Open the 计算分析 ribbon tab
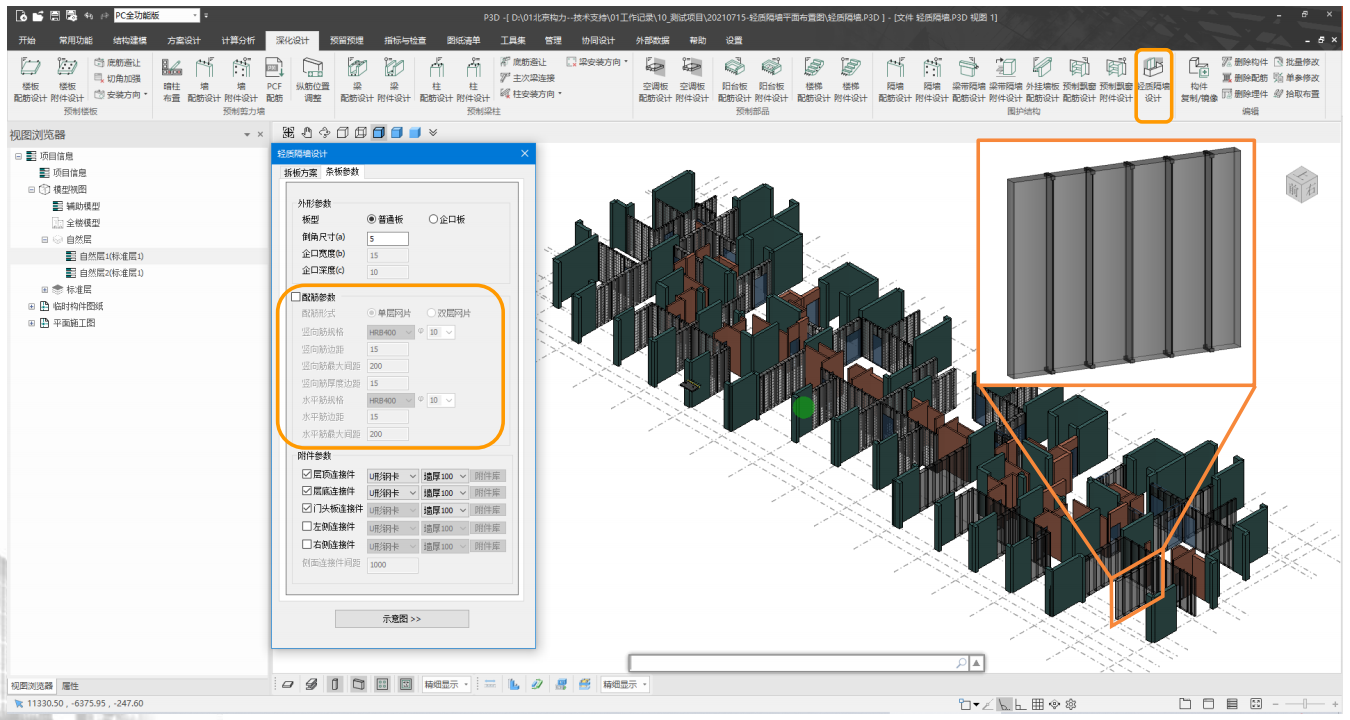The width and height of the screenshot is (1350, 720). click(238, 40)
